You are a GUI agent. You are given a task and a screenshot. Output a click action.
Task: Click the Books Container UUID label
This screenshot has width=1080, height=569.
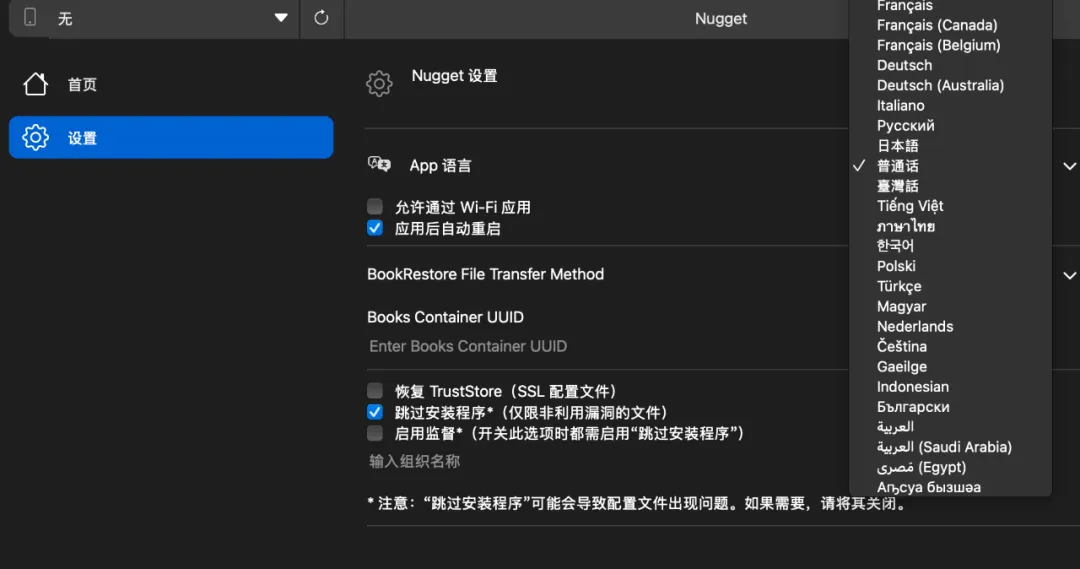point(445,317)
